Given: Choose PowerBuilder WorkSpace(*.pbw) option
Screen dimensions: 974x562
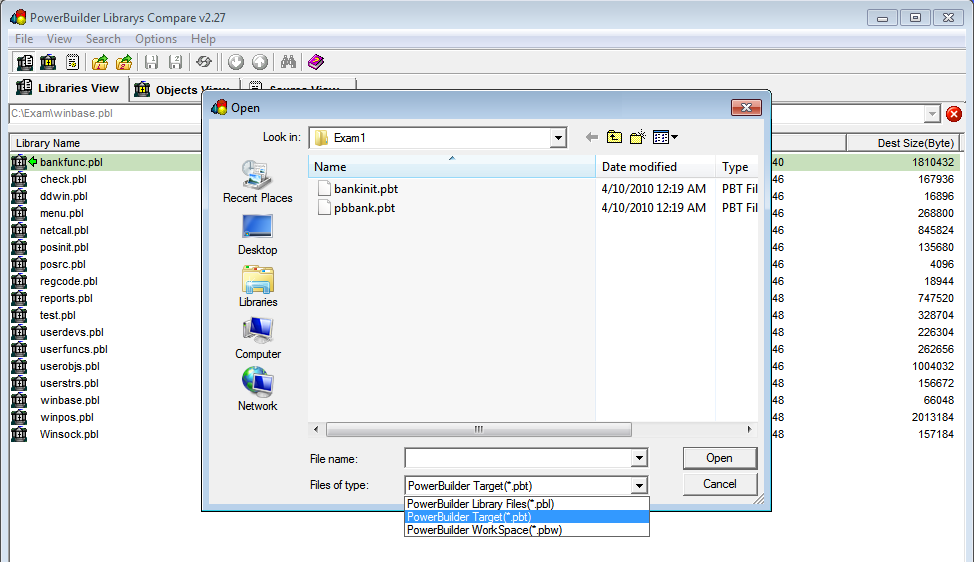Looking at the screenshot, I should [x=527, y=530].
